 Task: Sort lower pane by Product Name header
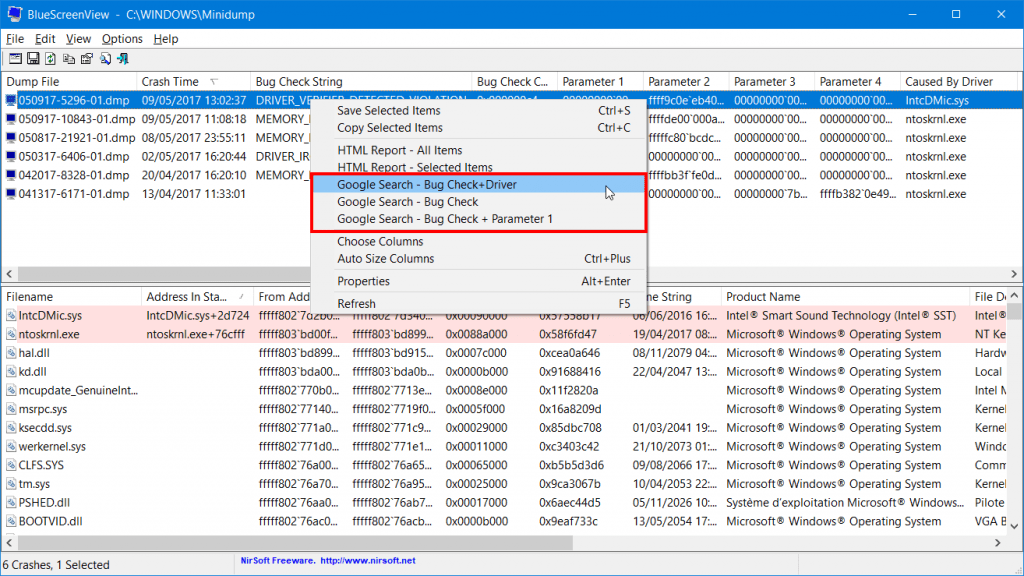845,296
